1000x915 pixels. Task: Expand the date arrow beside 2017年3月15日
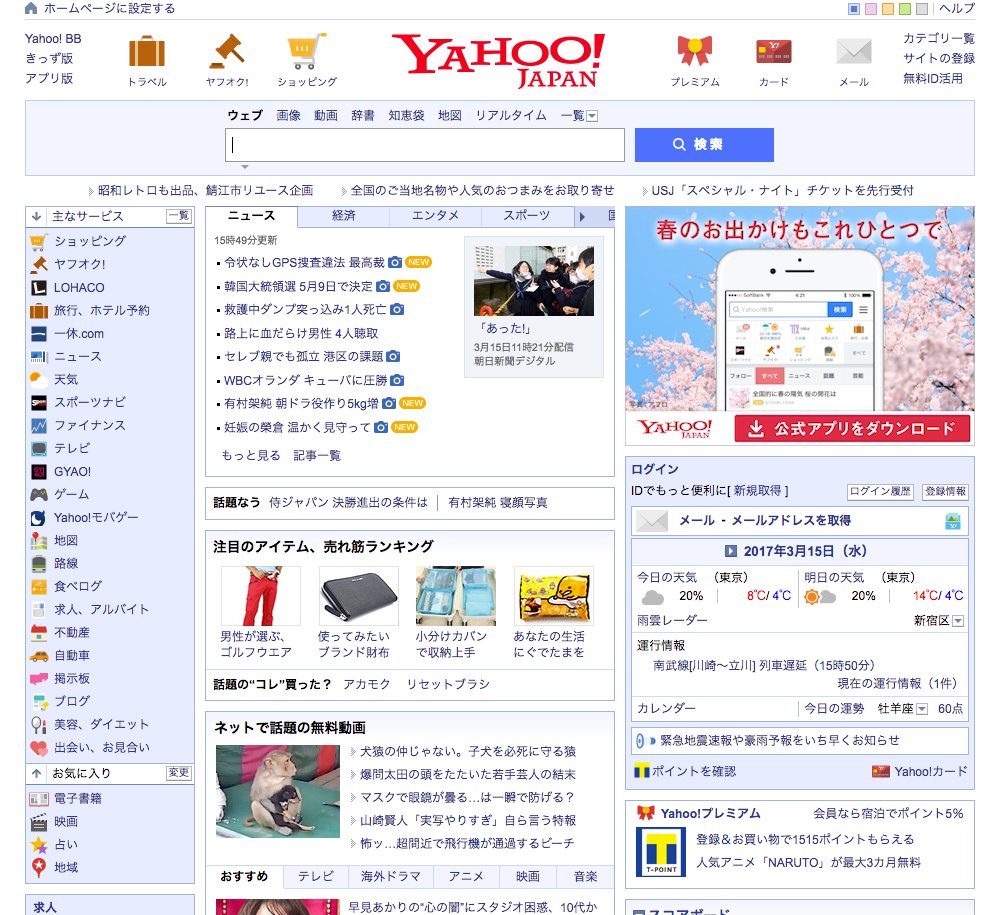(731, 552)
